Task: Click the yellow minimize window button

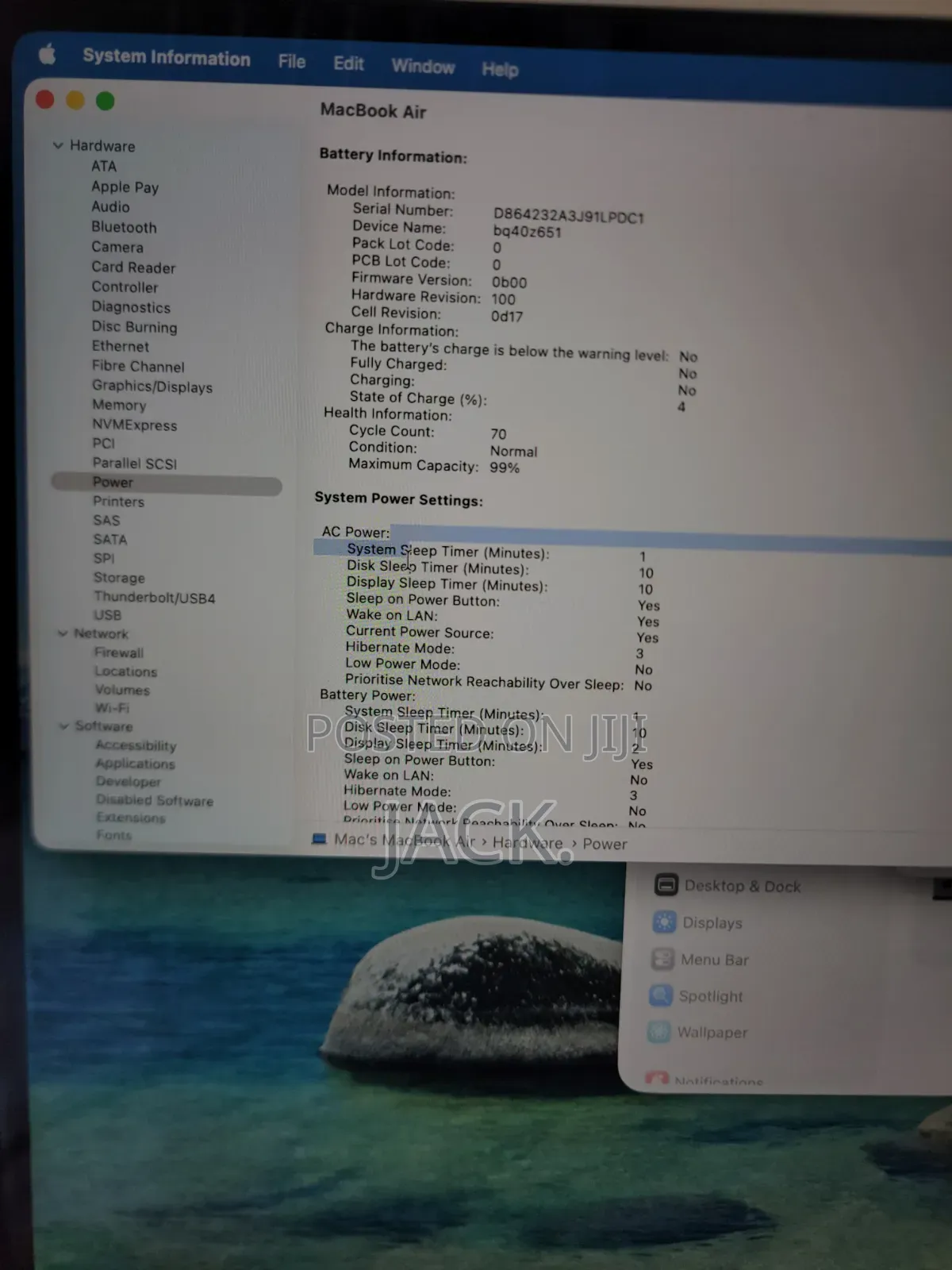Action: tap(75, 100)
